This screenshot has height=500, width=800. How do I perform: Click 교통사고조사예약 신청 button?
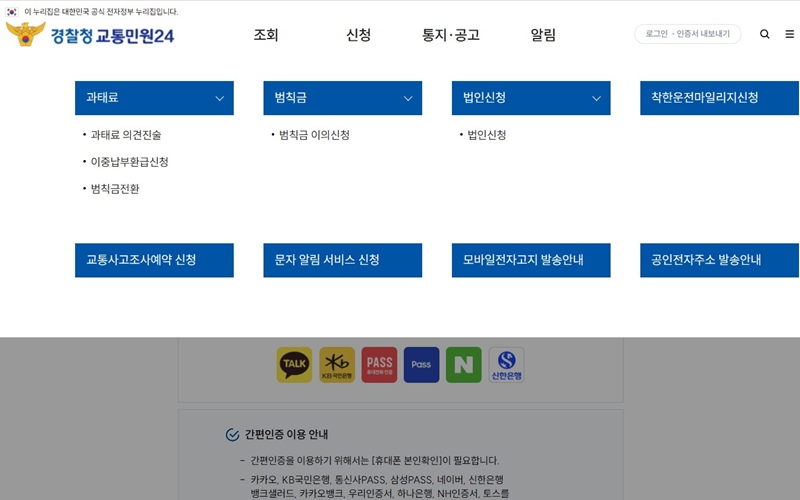click(154, 260)
